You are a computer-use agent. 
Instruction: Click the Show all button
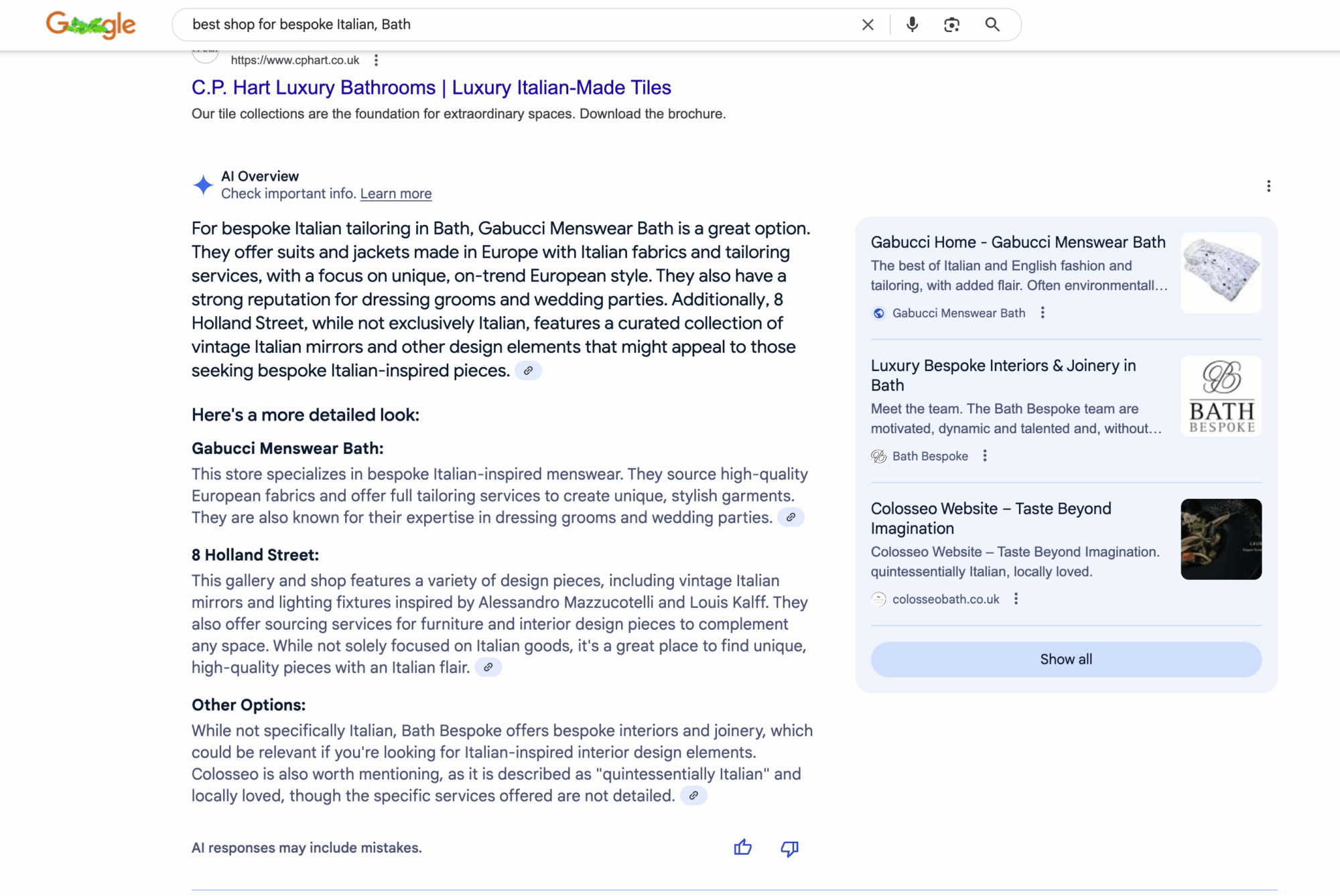click(1066, 660)
